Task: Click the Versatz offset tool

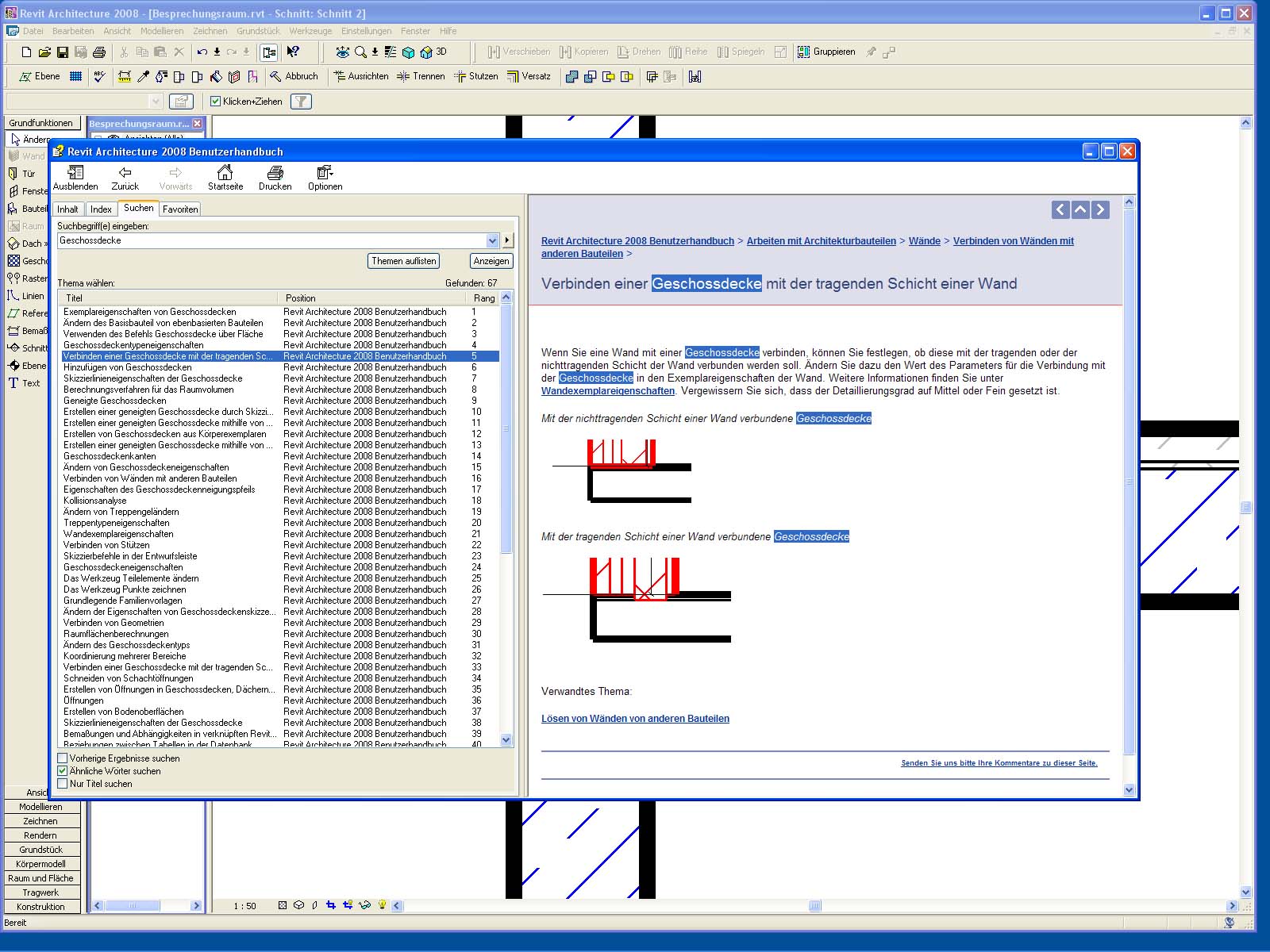Action: pyautogui.click(x=529, y=77)
